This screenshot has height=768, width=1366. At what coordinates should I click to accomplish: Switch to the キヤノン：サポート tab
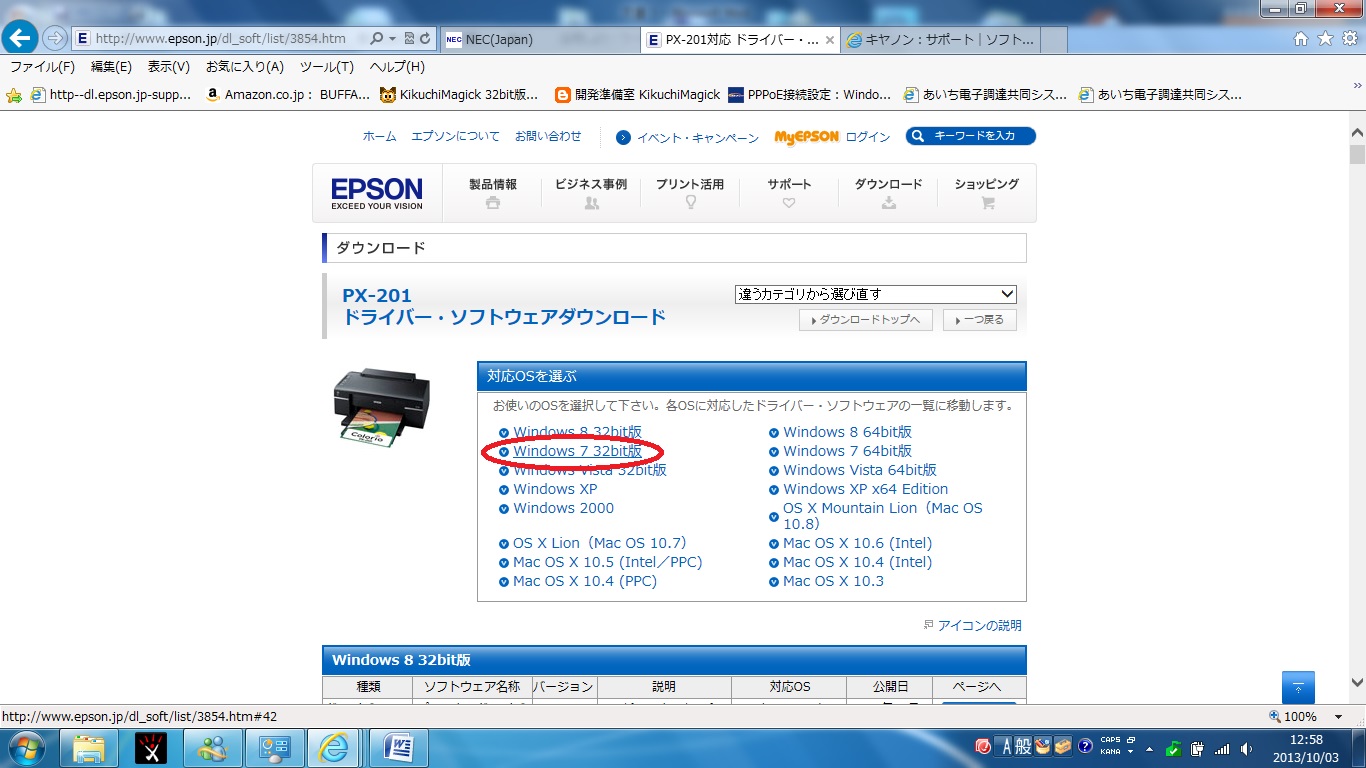pos(940,40)
